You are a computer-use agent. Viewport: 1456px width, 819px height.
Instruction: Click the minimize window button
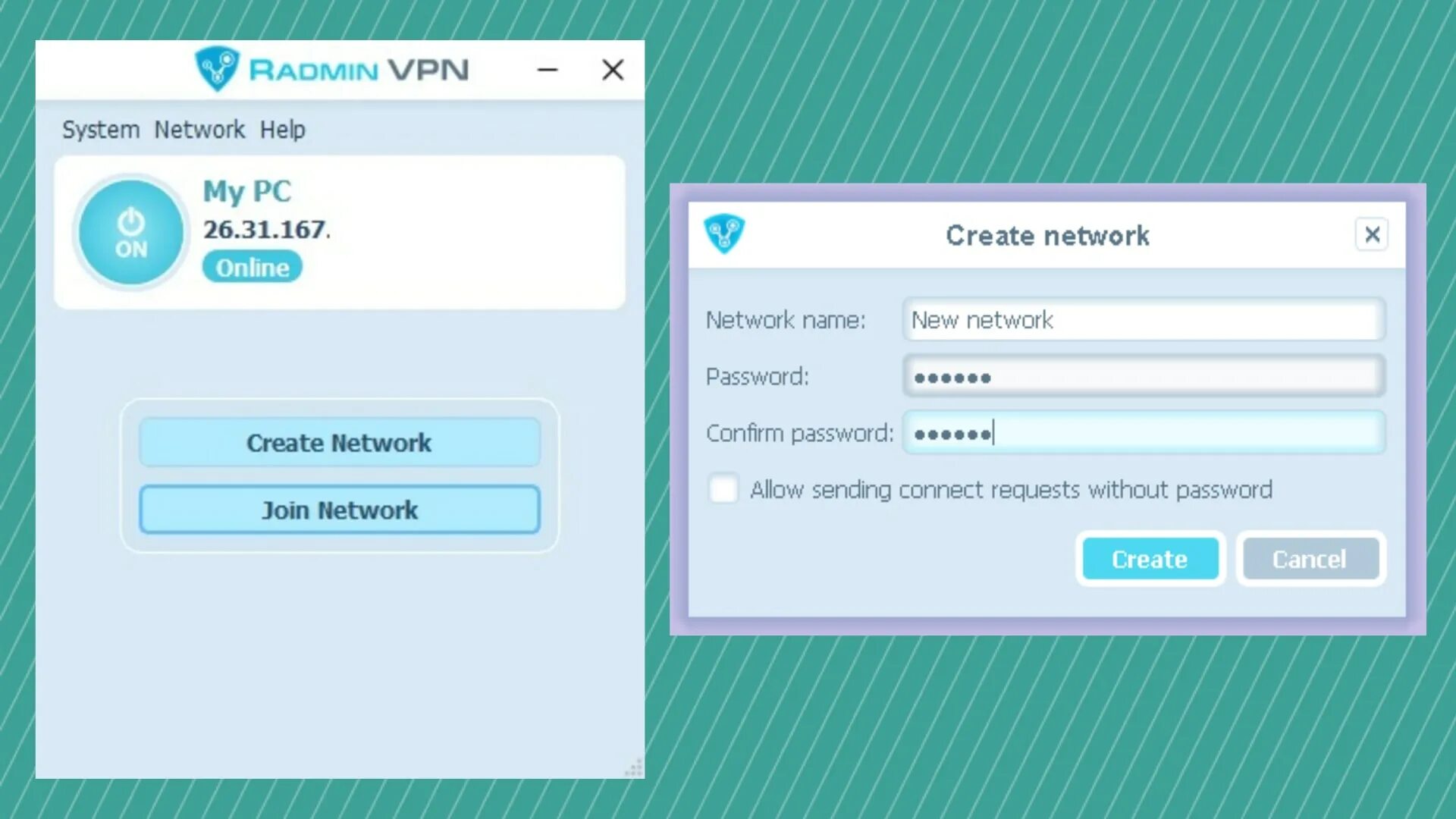click(x=549, y=69)
